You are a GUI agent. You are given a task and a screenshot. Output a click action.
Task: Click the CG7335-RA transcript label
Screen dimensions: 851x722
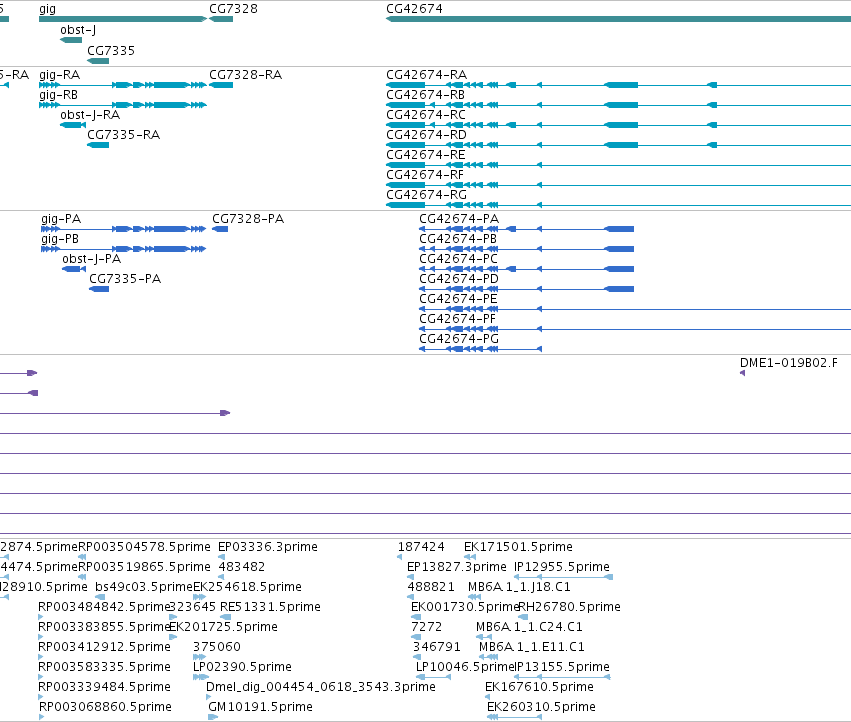(x=123, y=135)
